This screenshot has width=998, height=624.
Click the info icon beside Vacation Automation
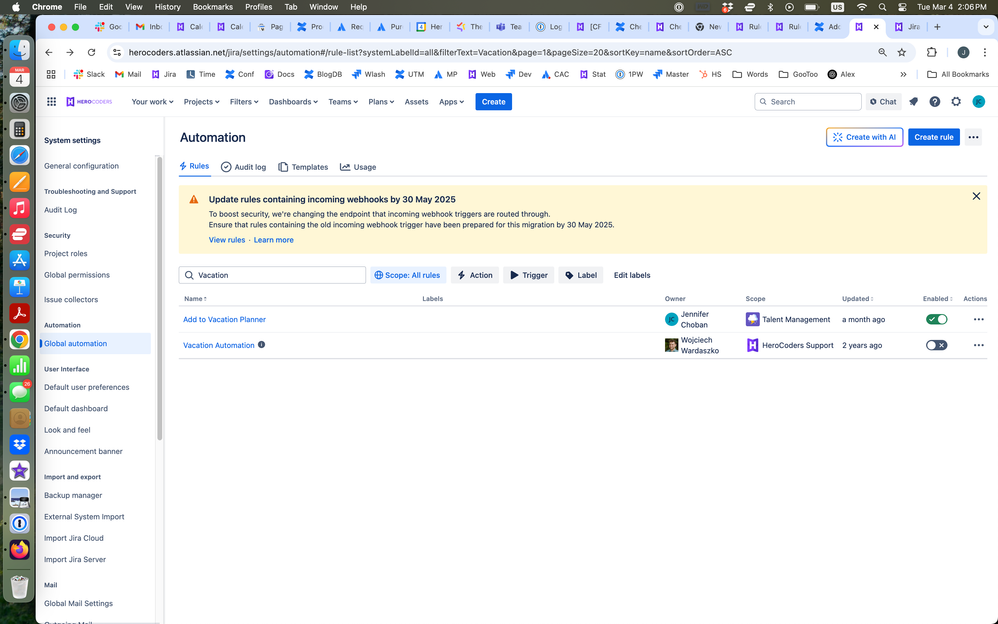point(261,345)
